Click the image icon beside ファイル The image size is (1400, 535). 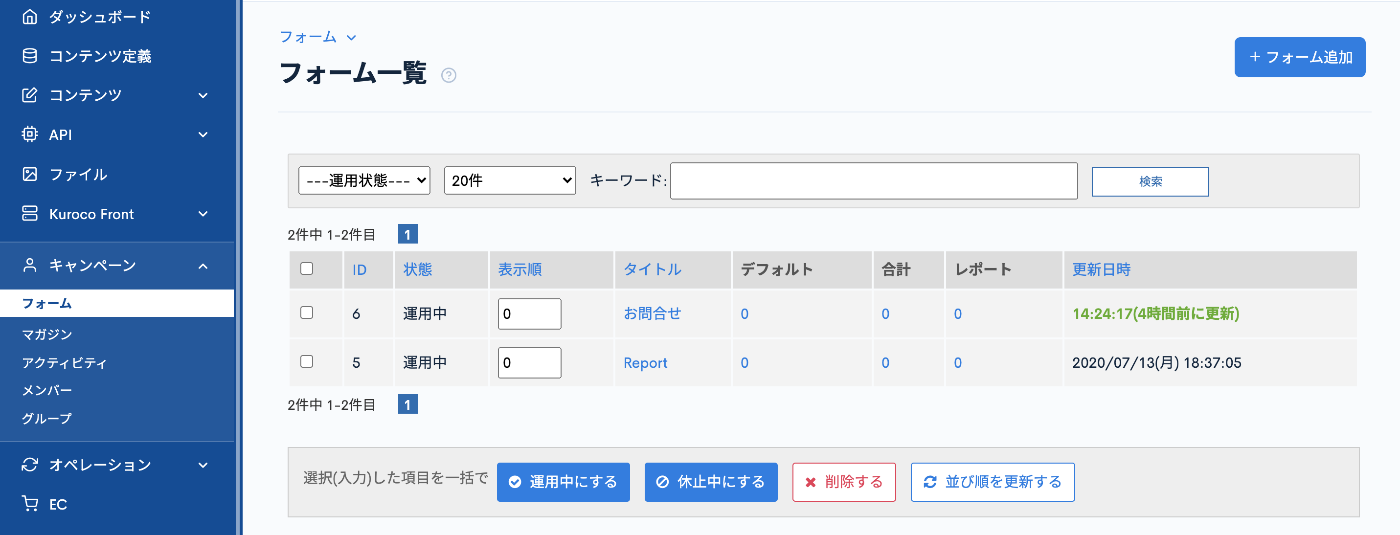[30, 174]
